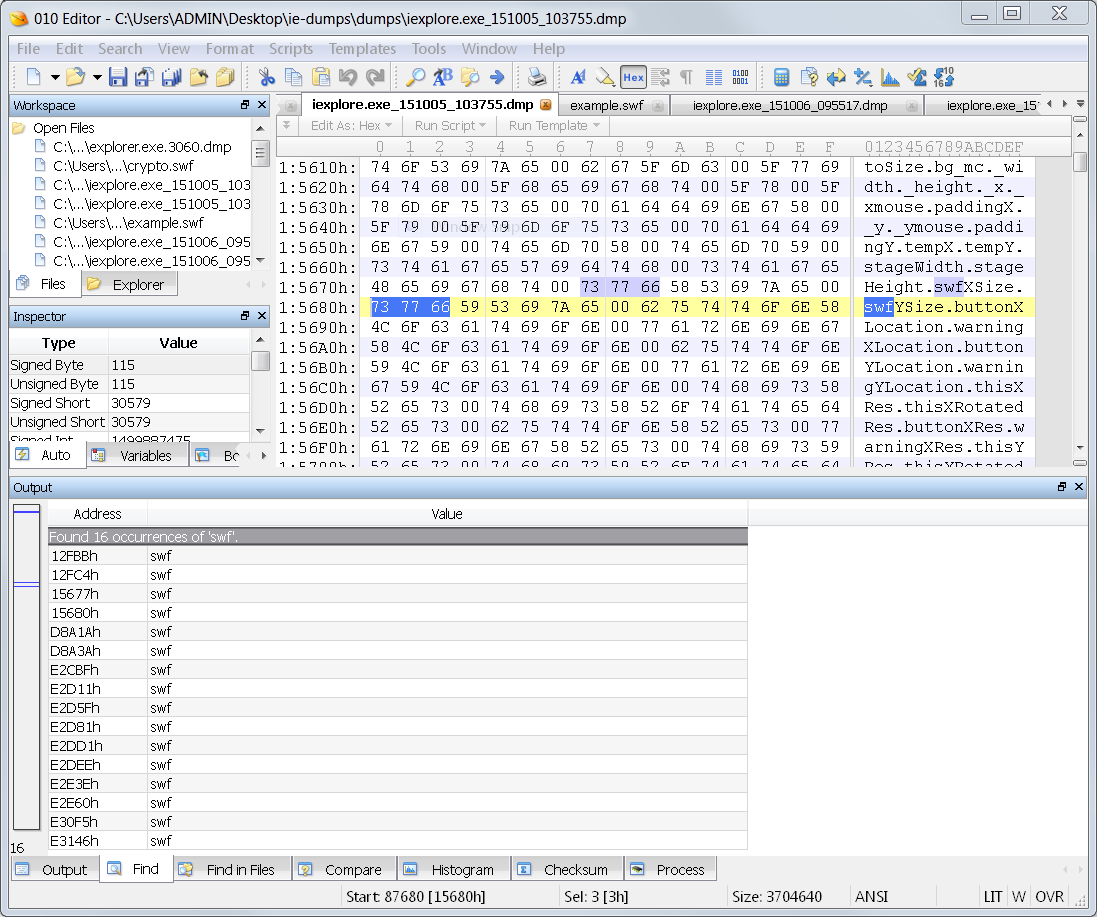
Task: Close the iexplore.exe_151005_103755.dmp tab
Action: 546,105
